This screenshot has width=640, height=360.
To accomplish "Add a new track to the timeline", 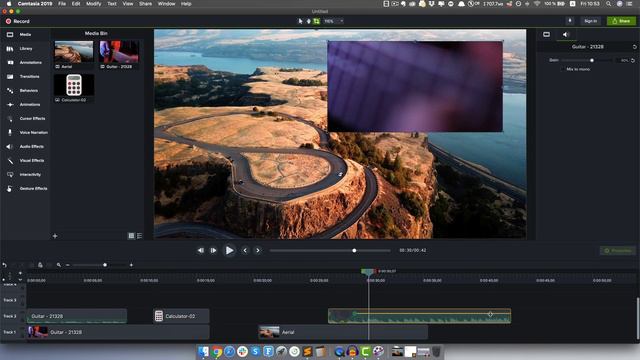I will pos(20,273).
